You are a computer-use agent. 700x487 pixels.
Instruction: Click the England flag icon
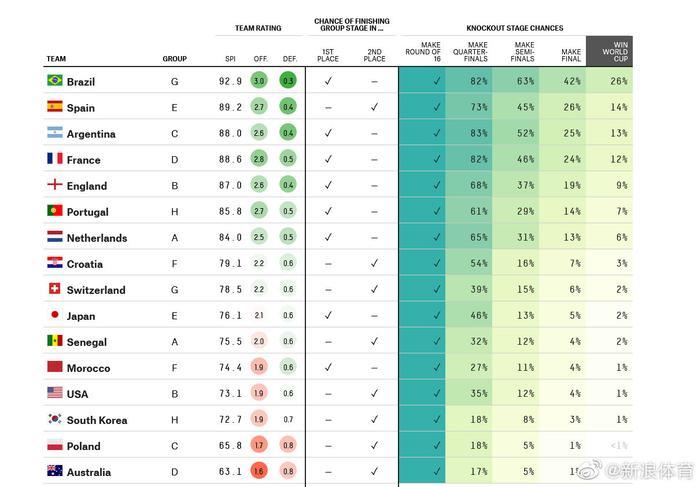pyautogui.click(x=54, y=184)
